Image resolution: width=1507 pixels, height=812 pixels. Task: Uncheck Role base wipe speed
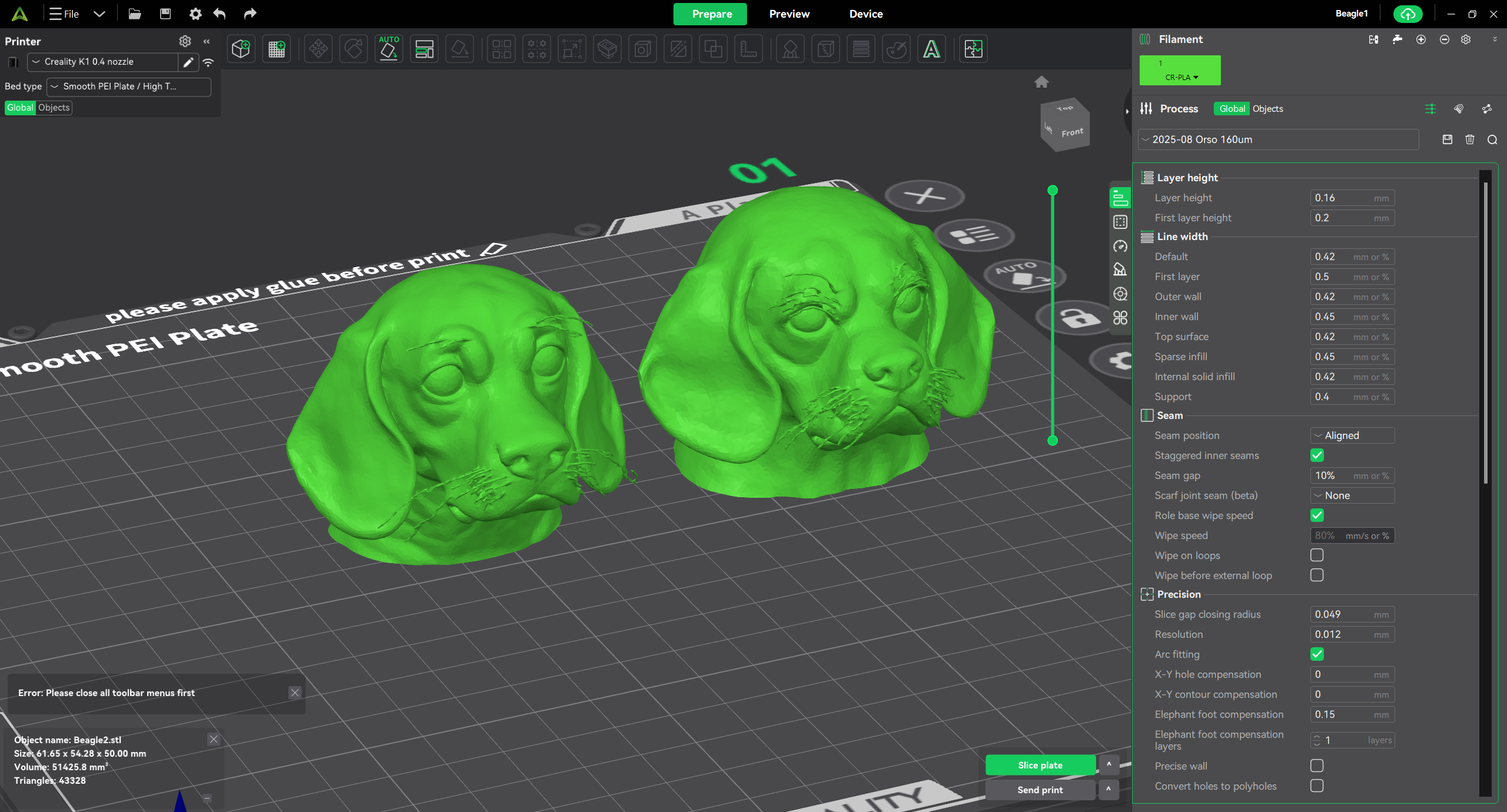(1317, 515)
